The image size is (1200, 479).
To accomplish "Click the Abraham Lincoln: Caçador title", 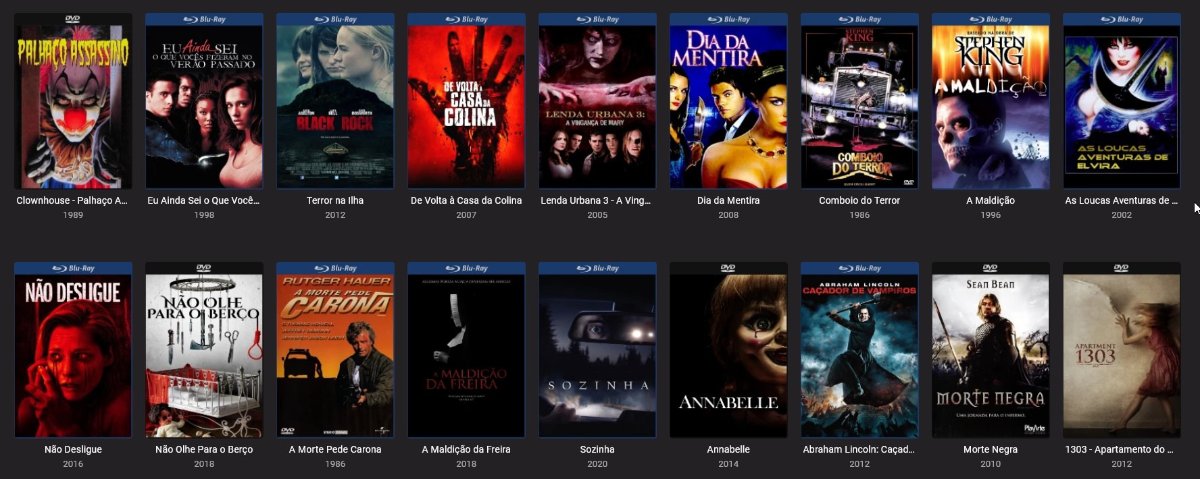I will (859, 450).
